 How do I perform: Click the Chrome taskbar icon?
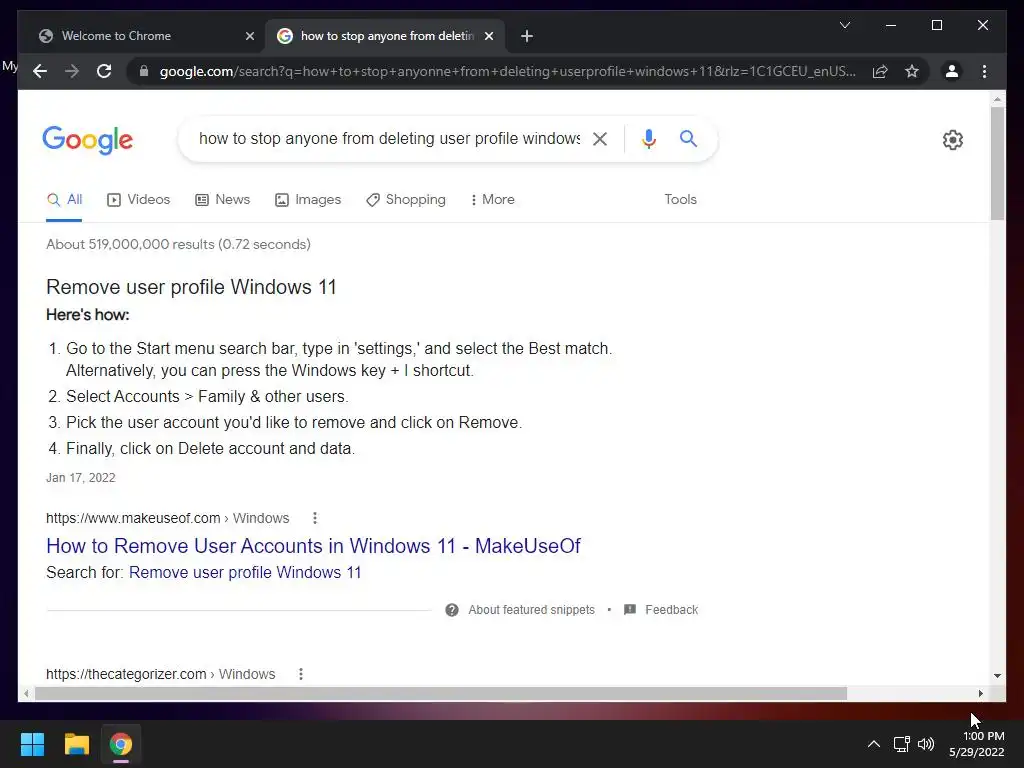click(x=121, y=744)
